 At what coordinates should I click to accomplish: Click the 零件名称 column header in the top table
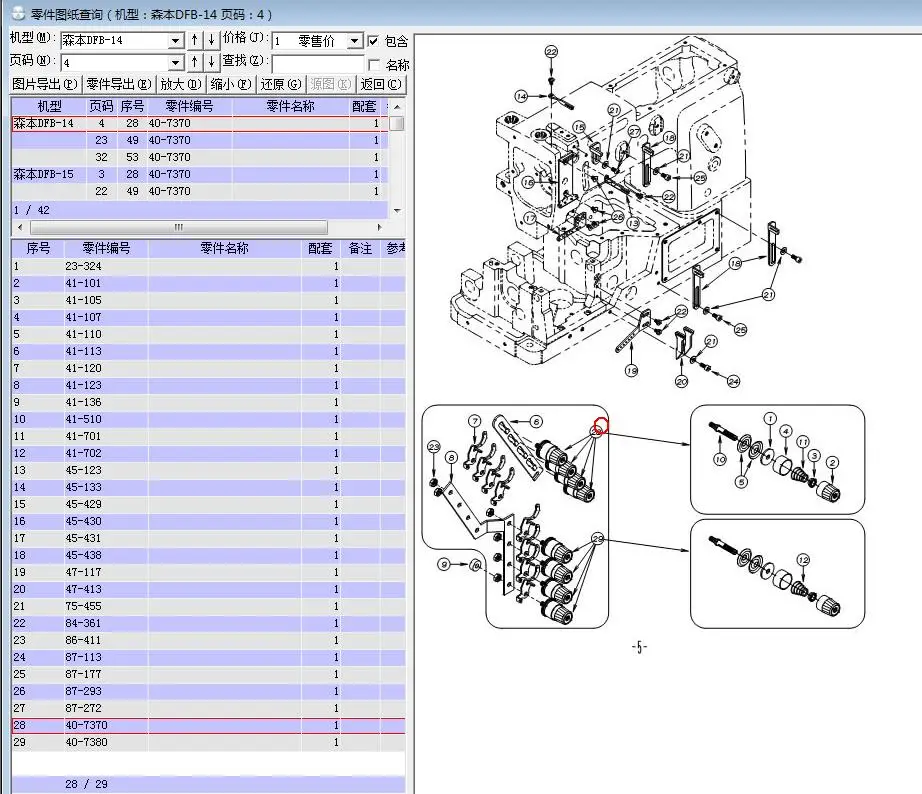[x=290, y=106]
